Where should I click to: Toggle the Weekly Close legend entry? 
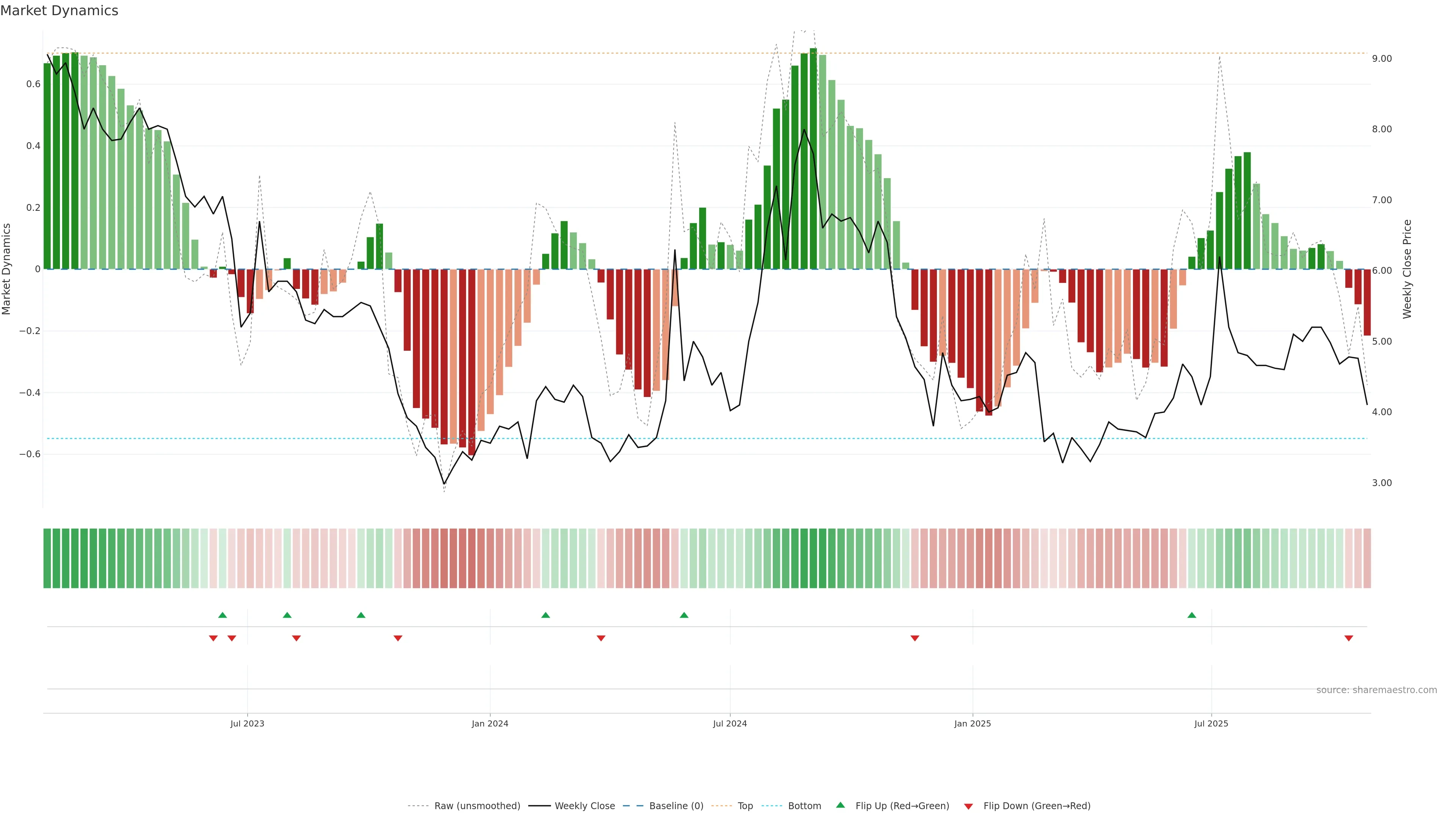point(584,806)
